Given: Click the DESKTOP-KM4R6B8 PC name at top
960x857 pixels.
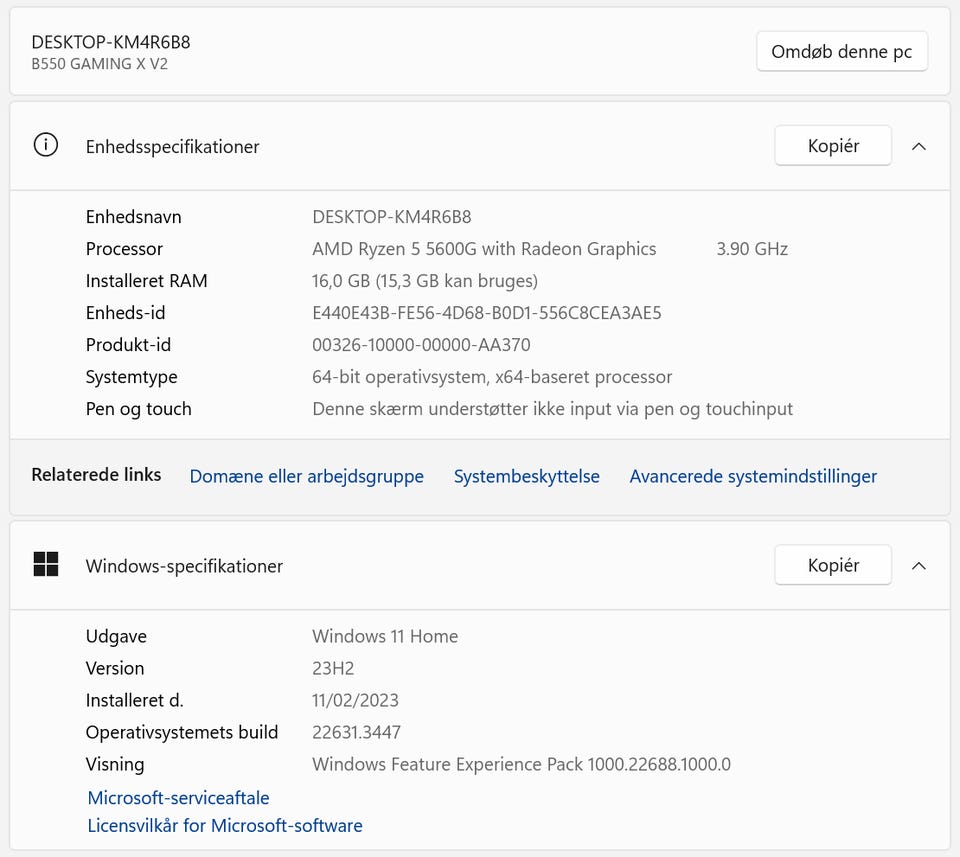Looking at the screenshot, I should pos(111,42).
